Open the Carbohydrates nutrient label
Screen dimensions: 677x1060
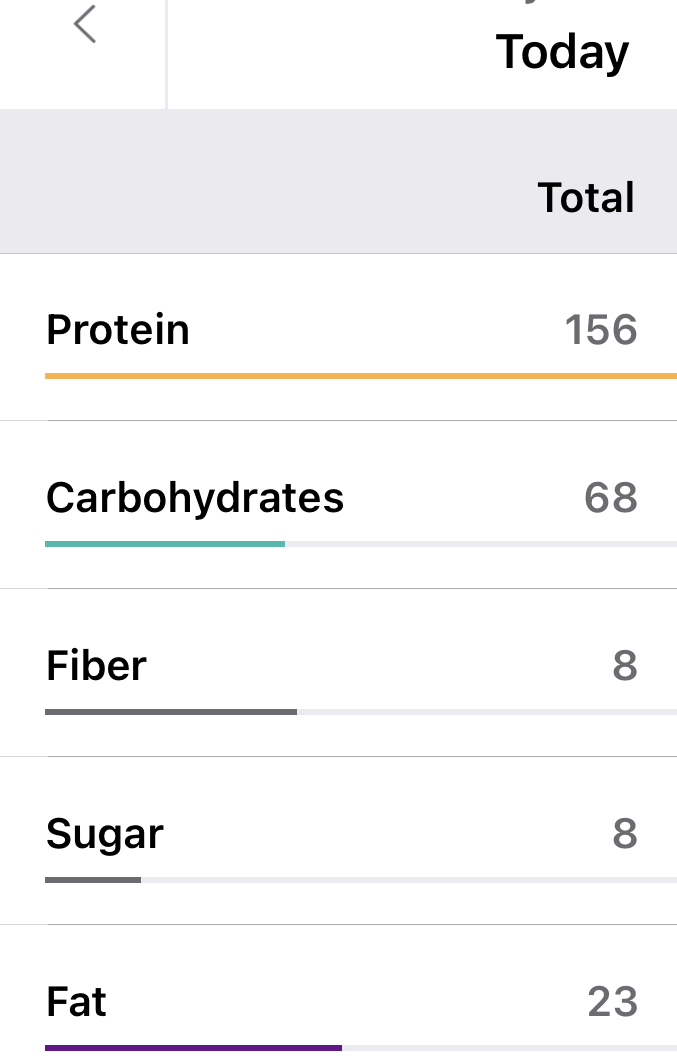[x=195, y=498]
